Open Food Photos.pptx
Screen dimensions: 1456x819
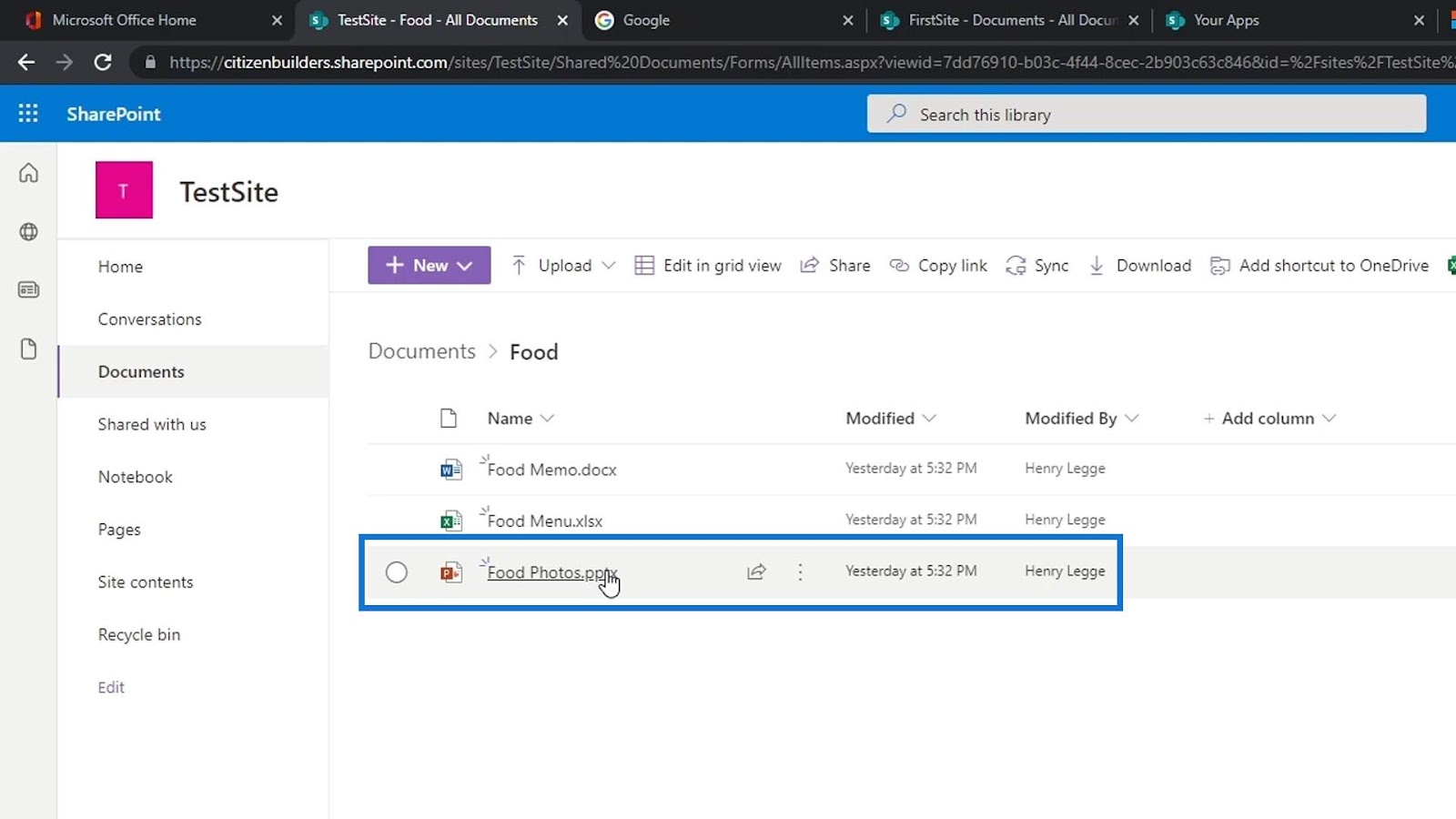(x=552, y=572)
